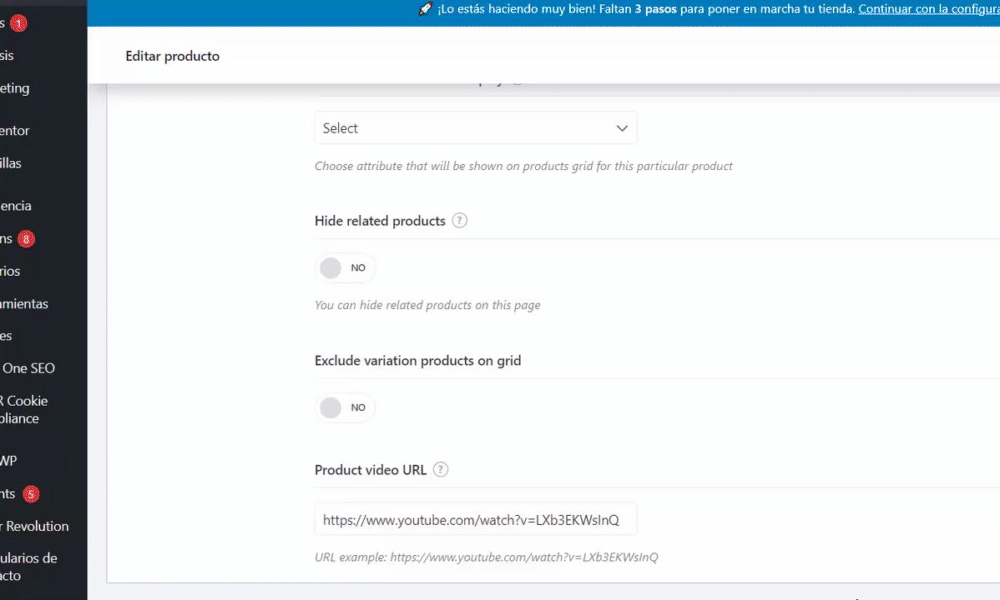The height and width of the screenshot is (600, 1000).
Task: Open All in One SEO sidebar menu
Action: pos(28,368)
